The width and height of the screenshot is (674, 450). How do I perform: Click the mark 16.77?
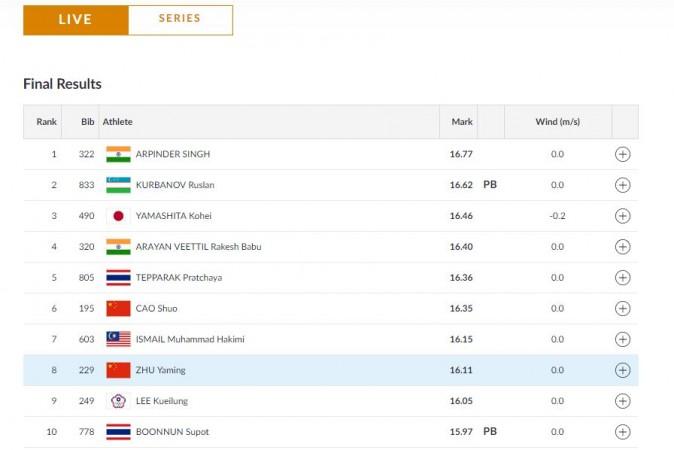[461, 154]
